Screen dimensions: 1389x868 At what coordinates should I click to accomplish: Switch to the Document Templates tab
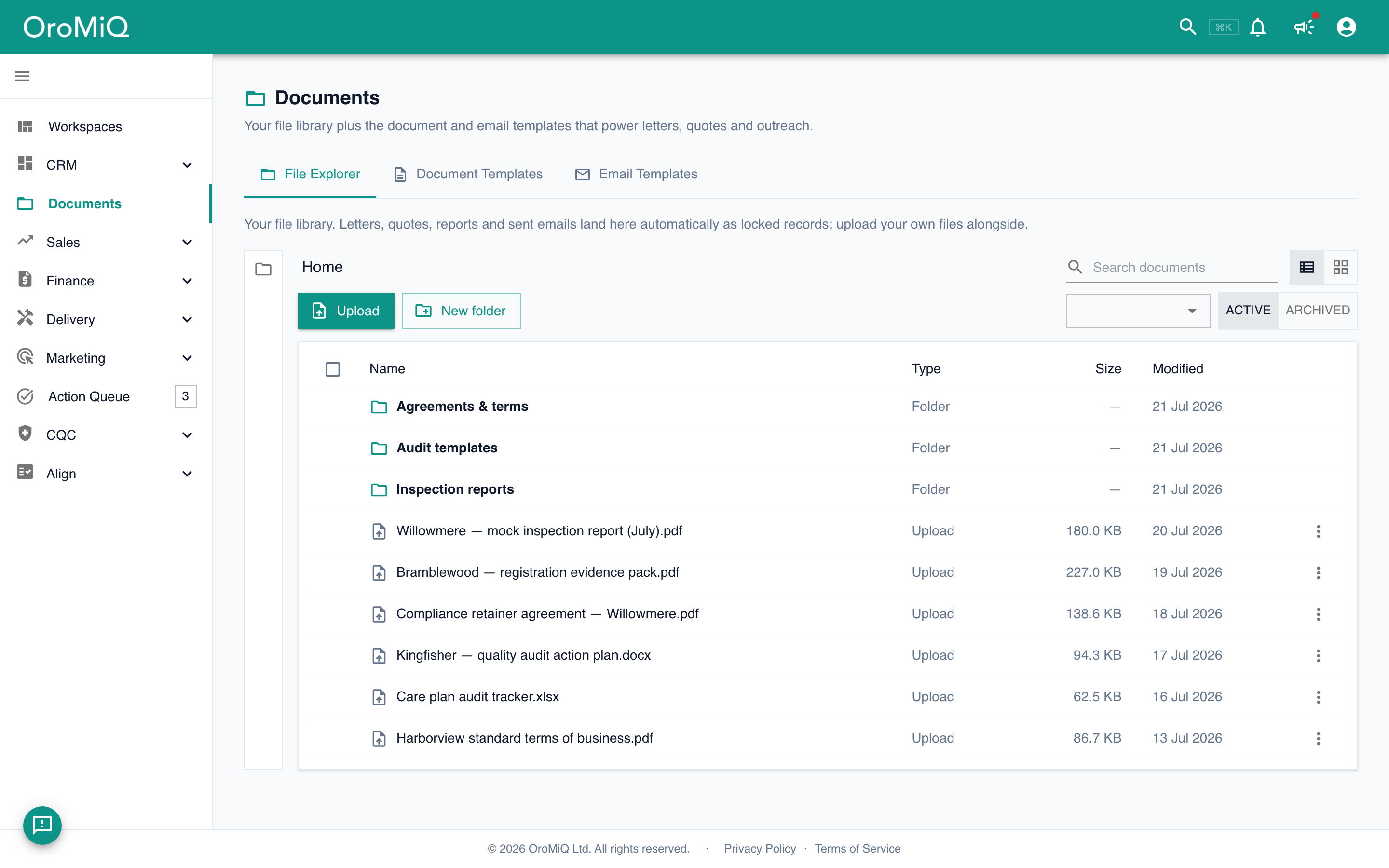click(x=468, y=174)
